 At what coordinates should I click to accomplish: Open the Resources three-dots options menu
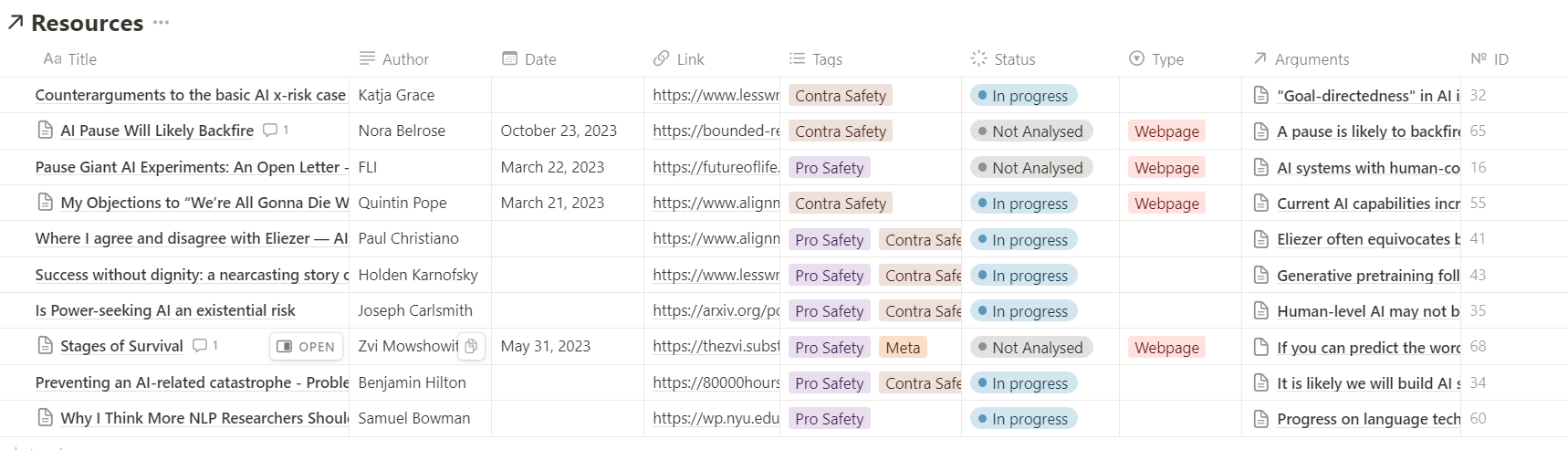tap(162, 23)
